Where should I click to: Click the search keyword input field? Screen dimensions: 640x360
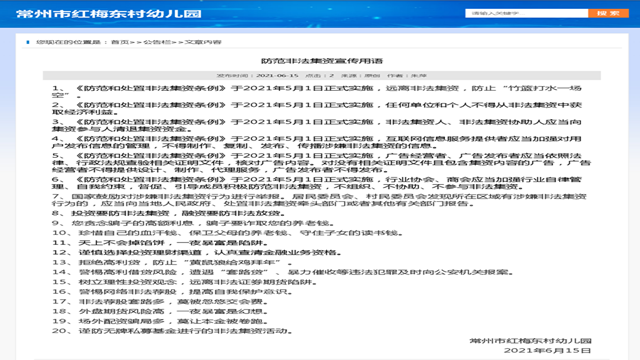(x=526, y=13)
